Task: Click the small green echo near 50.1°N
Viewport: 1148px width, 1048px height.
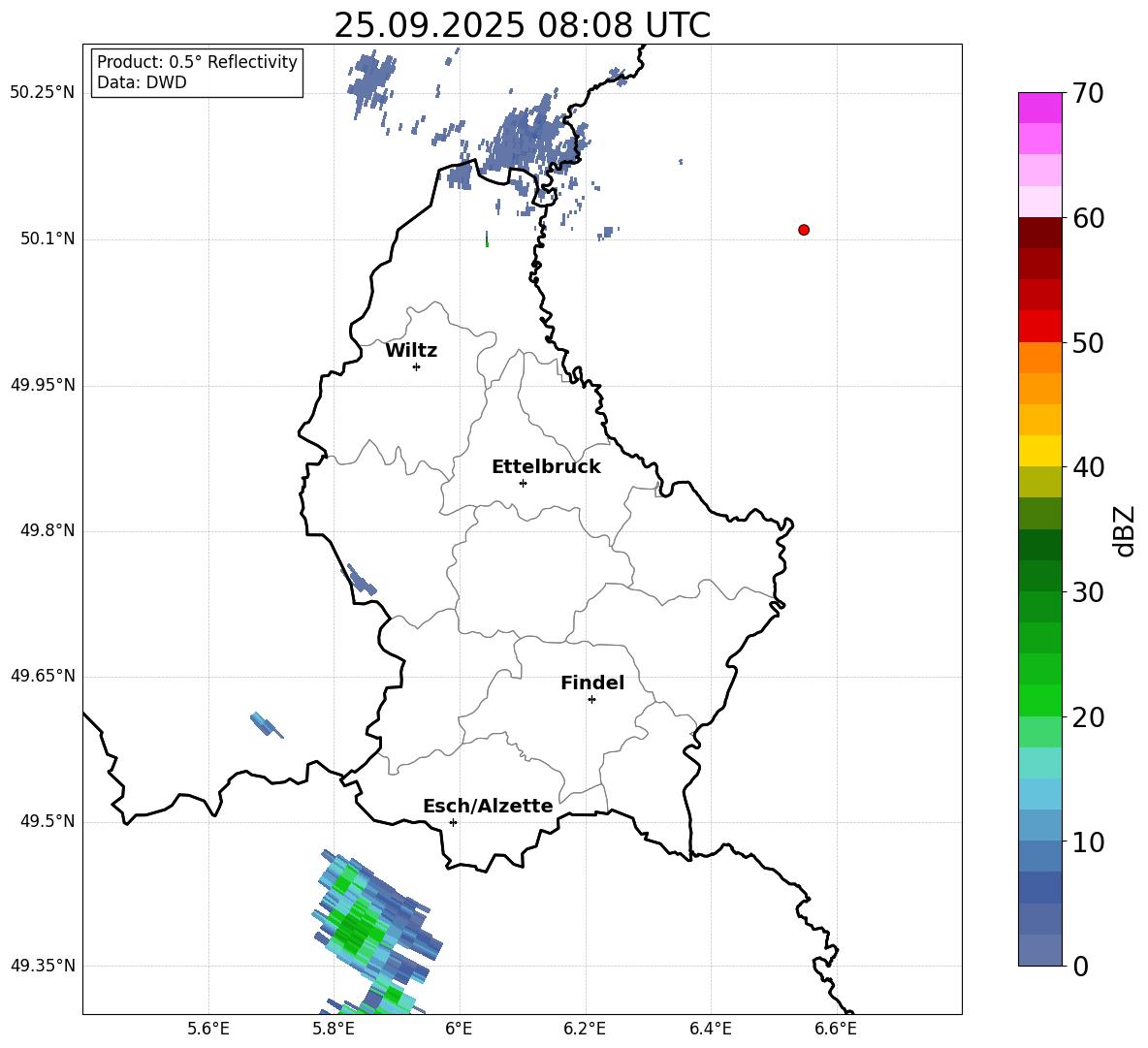Action: tap(487, 240)
